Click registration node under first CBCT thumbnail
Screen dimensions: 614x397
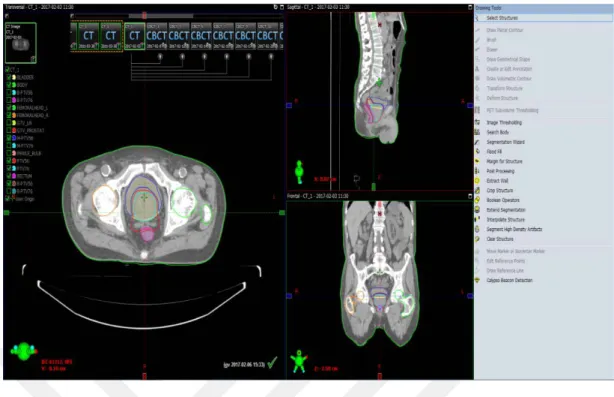160,57
